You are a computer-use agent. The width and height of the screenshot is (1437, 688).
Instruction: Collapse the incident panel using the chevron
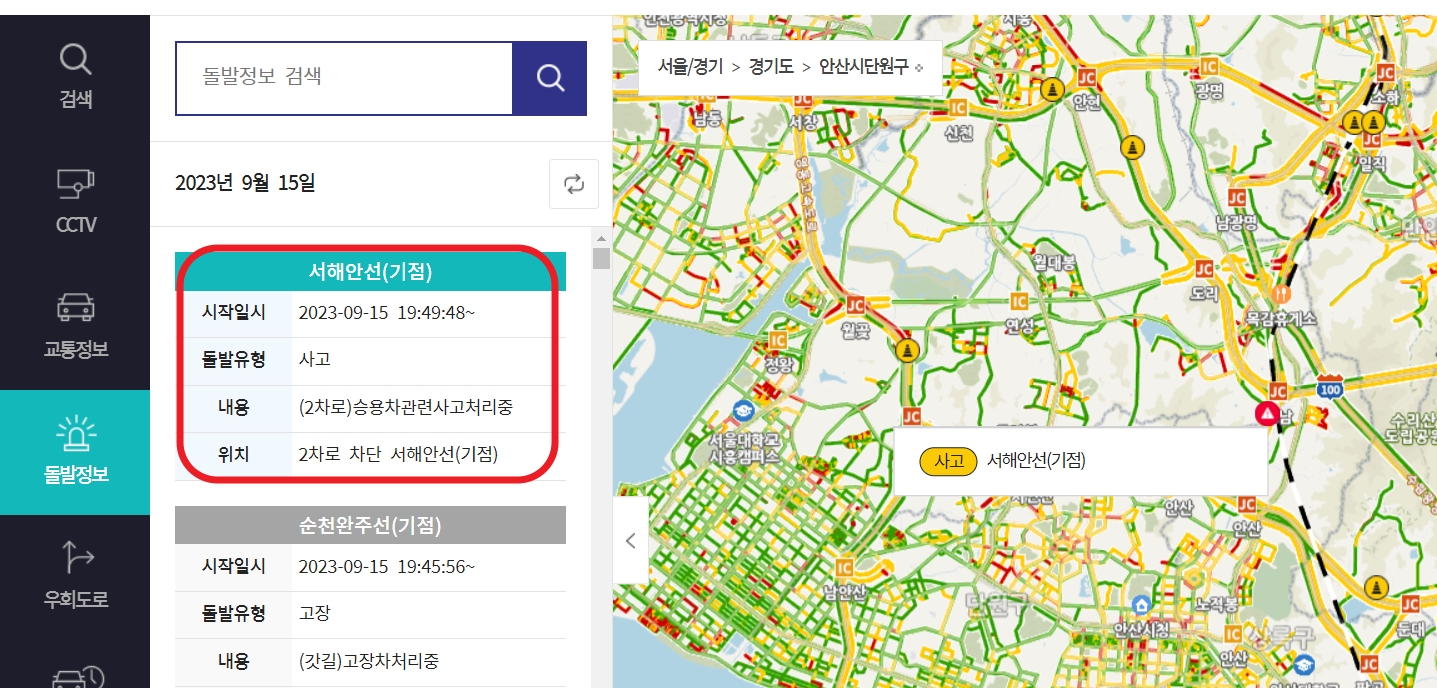631,540
